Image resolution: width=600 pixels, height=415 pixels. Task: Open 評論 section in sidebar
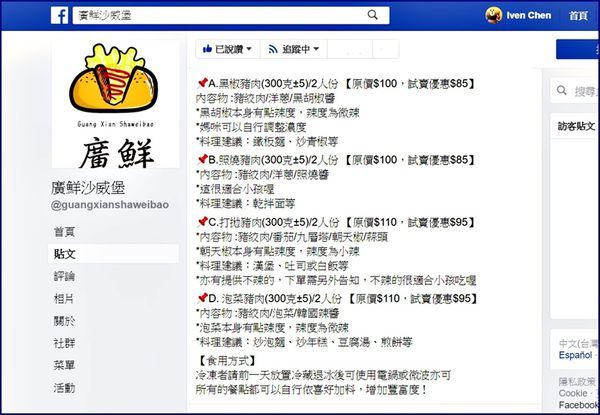[64, 276]
